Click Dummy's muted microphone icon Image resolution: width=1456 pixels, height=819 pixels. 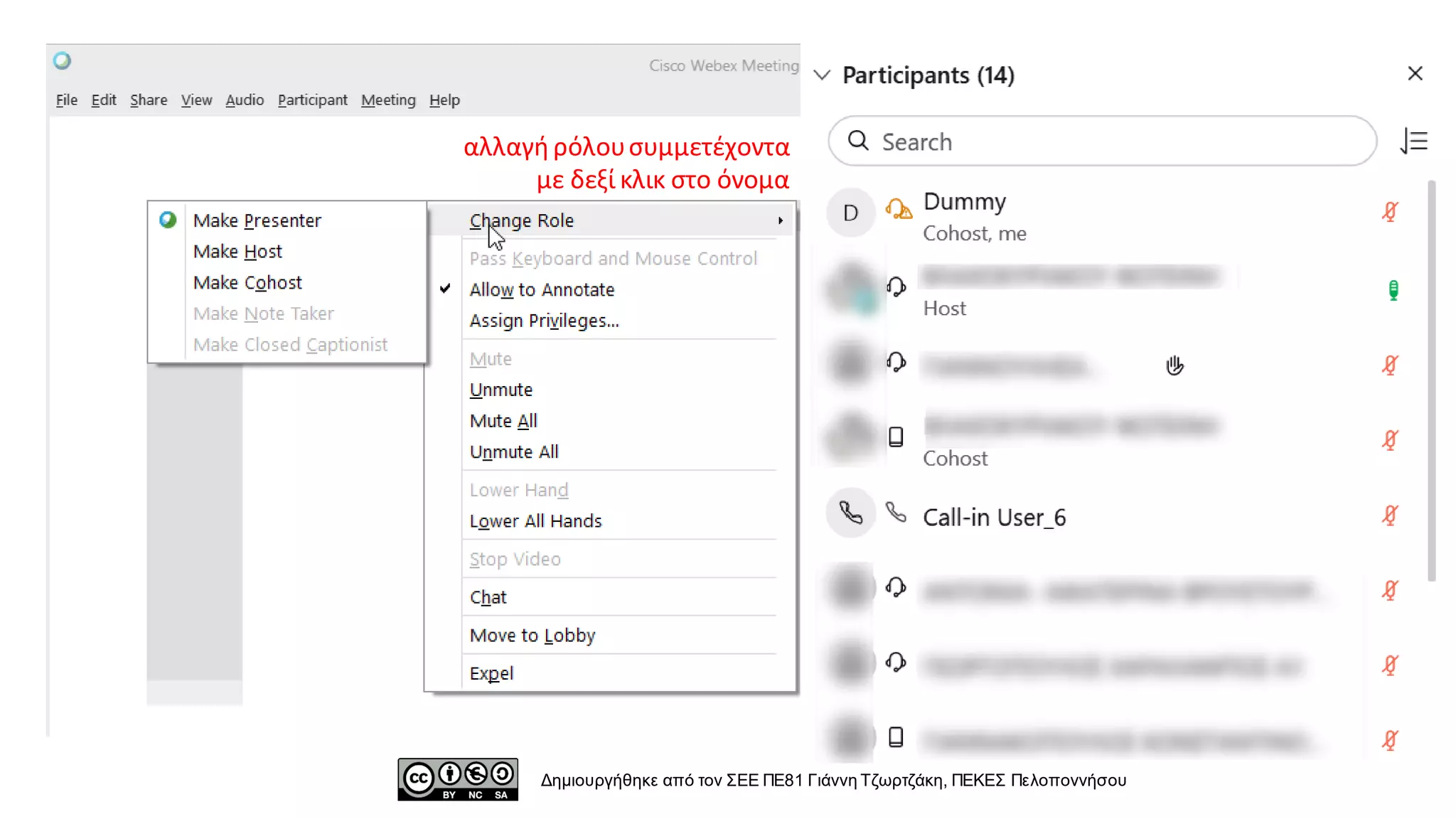[1390, 212]
